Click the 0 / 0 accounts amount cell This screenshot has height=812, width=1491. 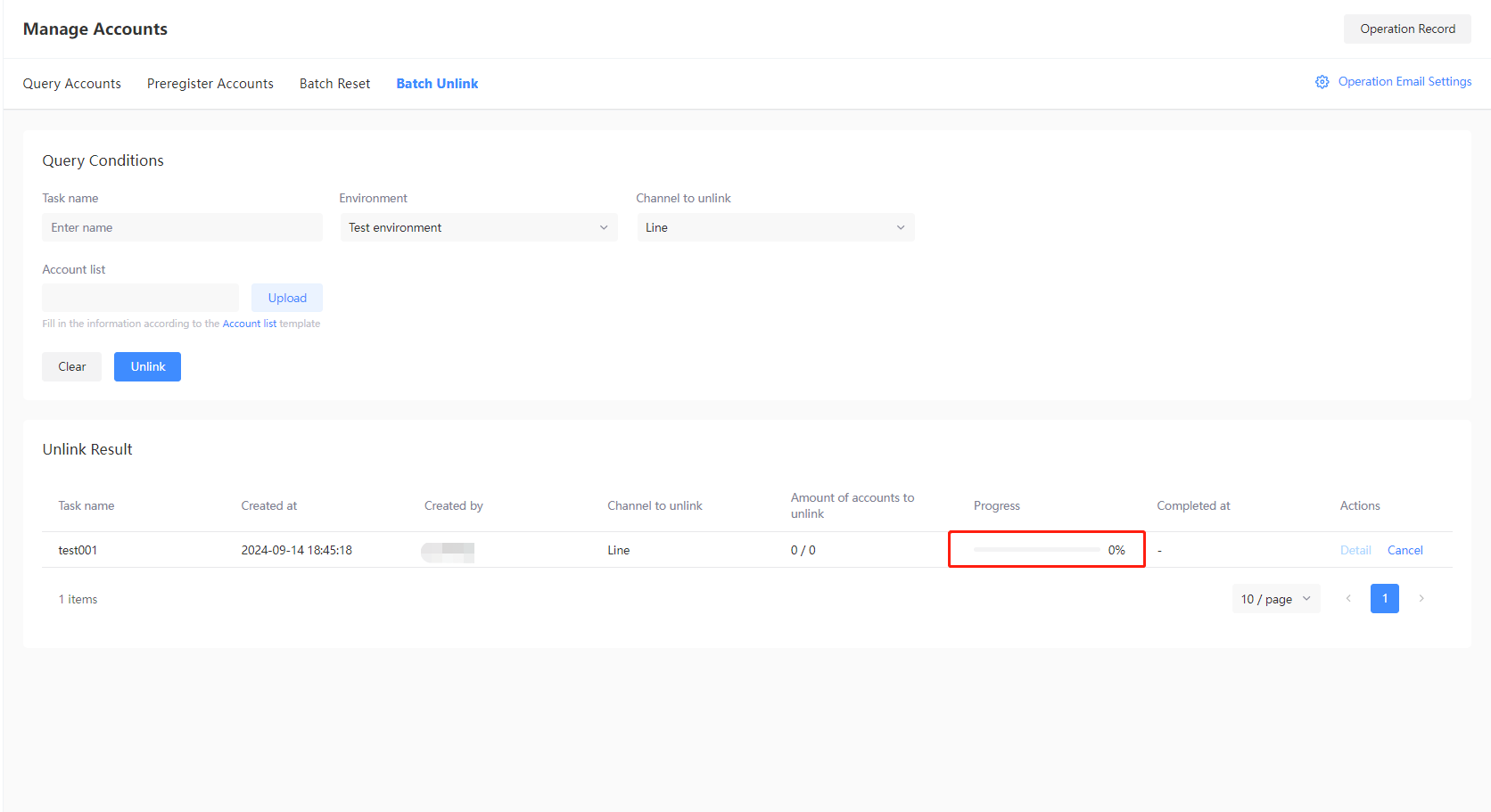(803, 550)
